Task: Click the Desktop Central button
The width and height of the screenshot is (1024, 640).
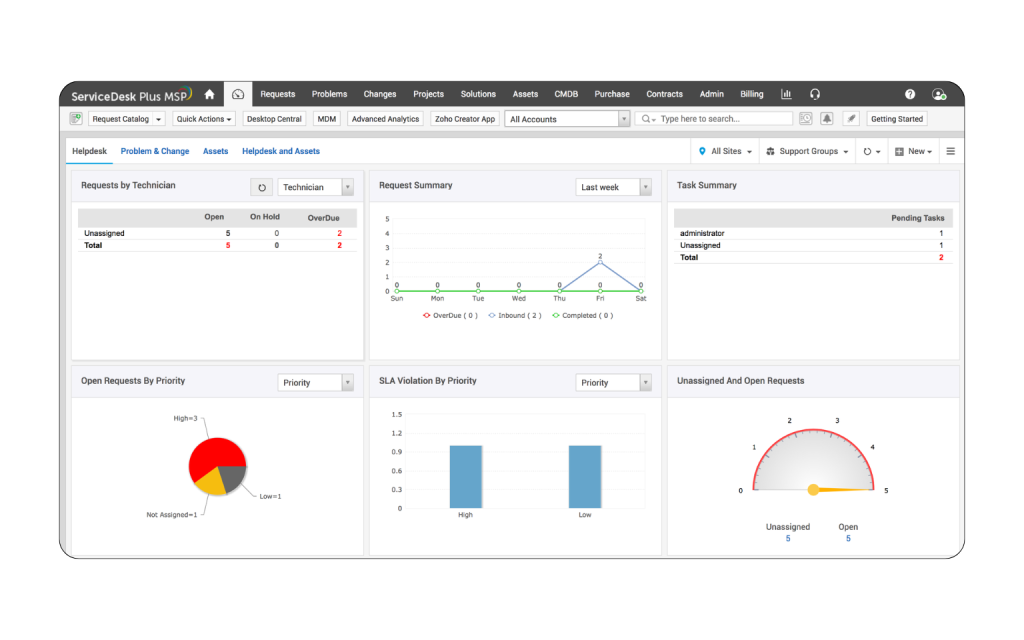Action: click(274, 119)
